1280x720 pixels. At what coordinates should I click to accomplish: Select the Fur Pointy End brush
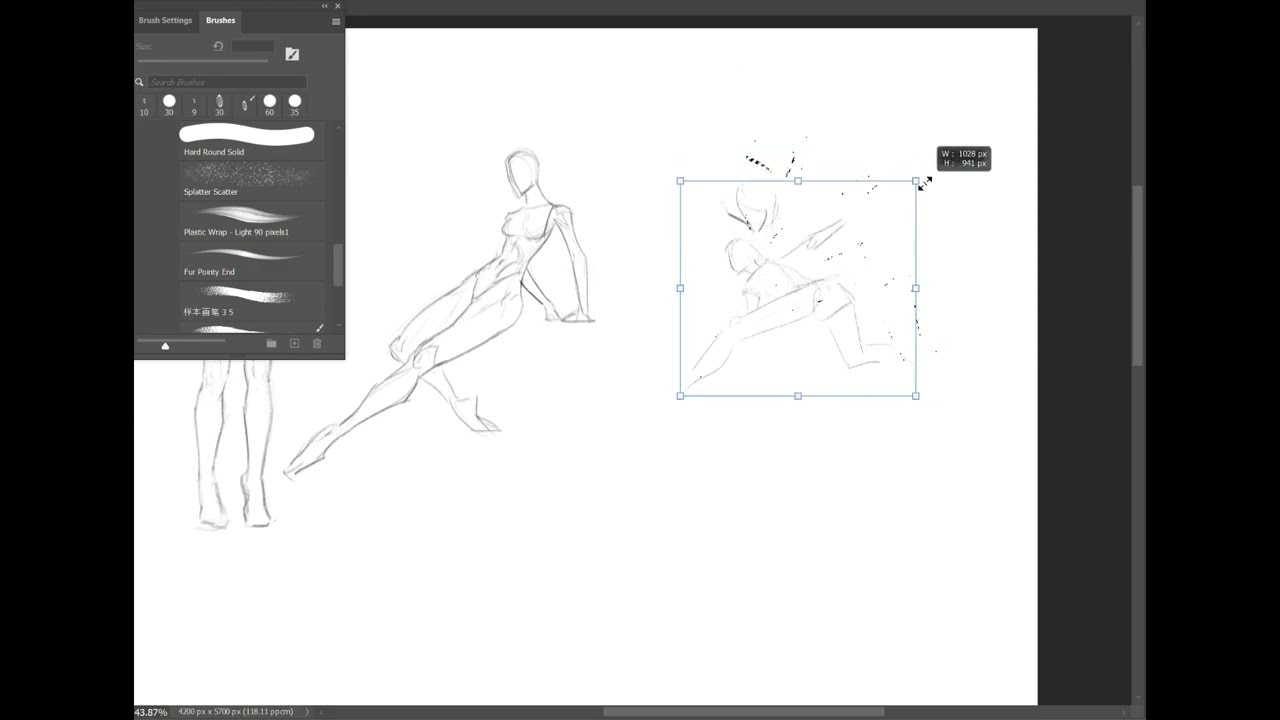[x=252, y=260]
